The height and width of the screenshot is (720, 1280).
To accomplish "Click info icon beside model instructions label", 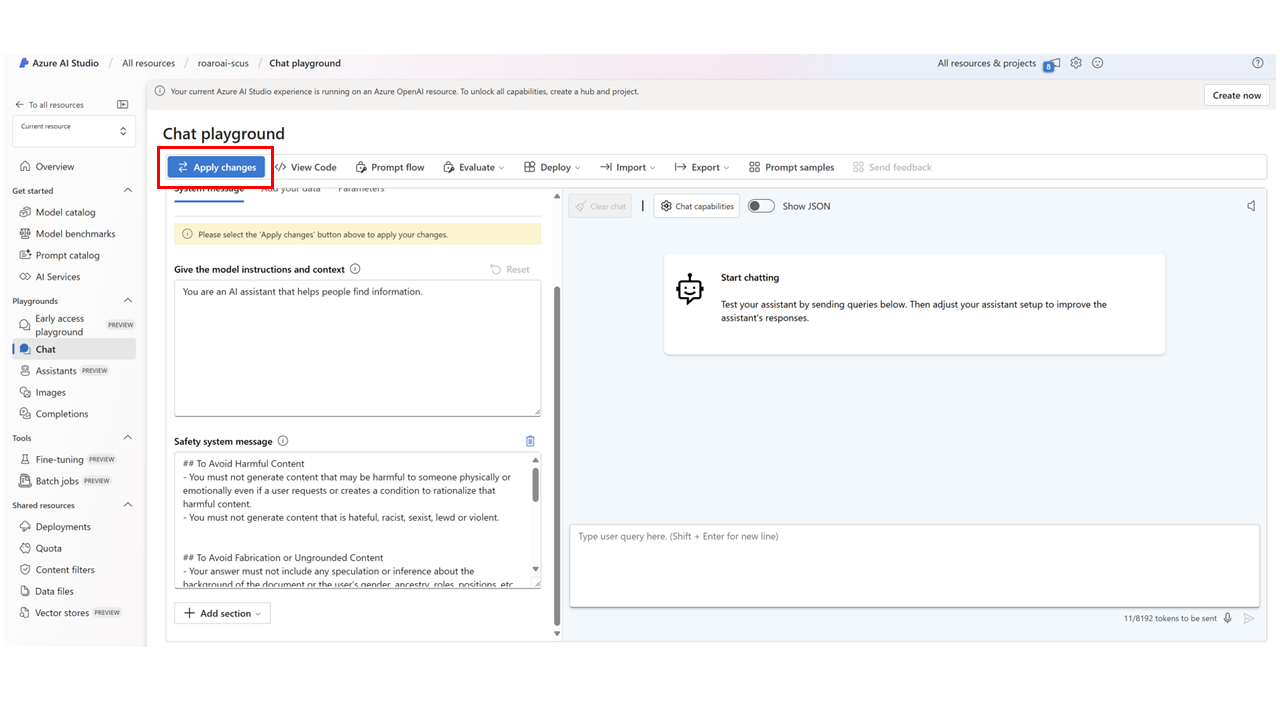I will (356, 269).
